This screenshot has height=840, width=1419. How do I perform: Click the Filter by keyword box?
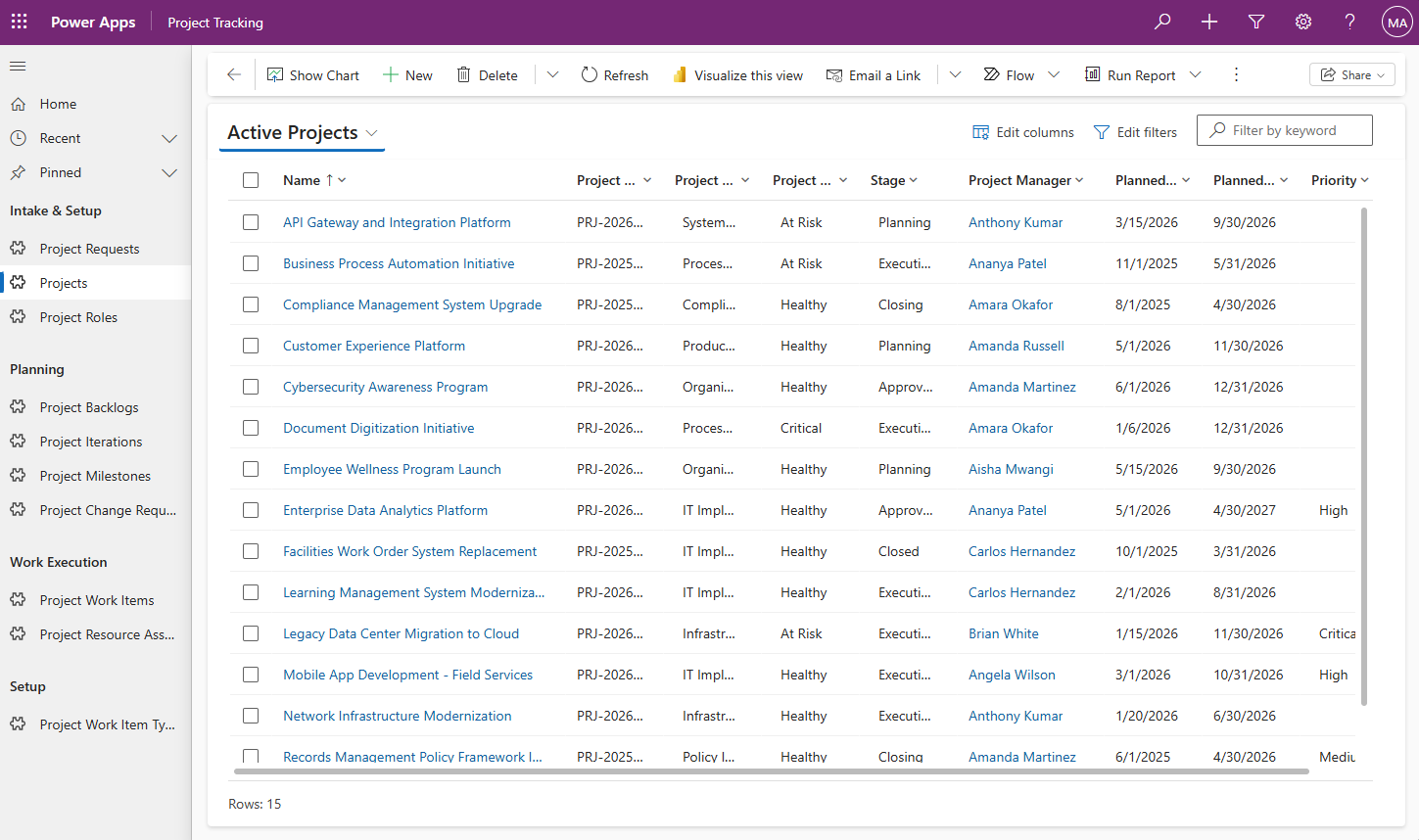click(x=1284, y=130)
